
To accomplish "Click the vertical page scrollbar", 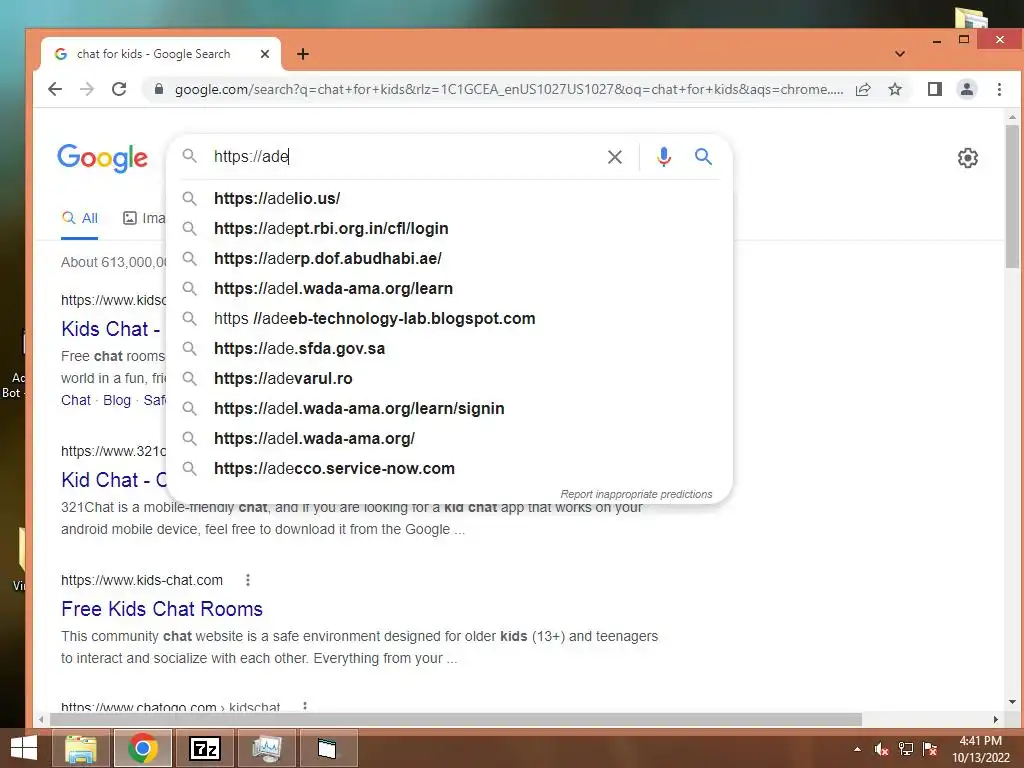I will pyautogui.click(x=1012, y=196).
